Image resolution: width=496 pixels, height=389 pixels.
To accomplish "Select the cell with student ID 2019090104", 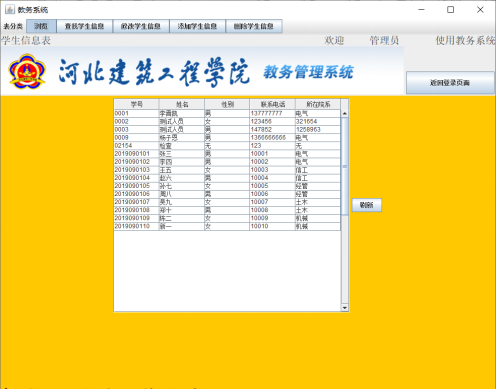I will 136,178.
